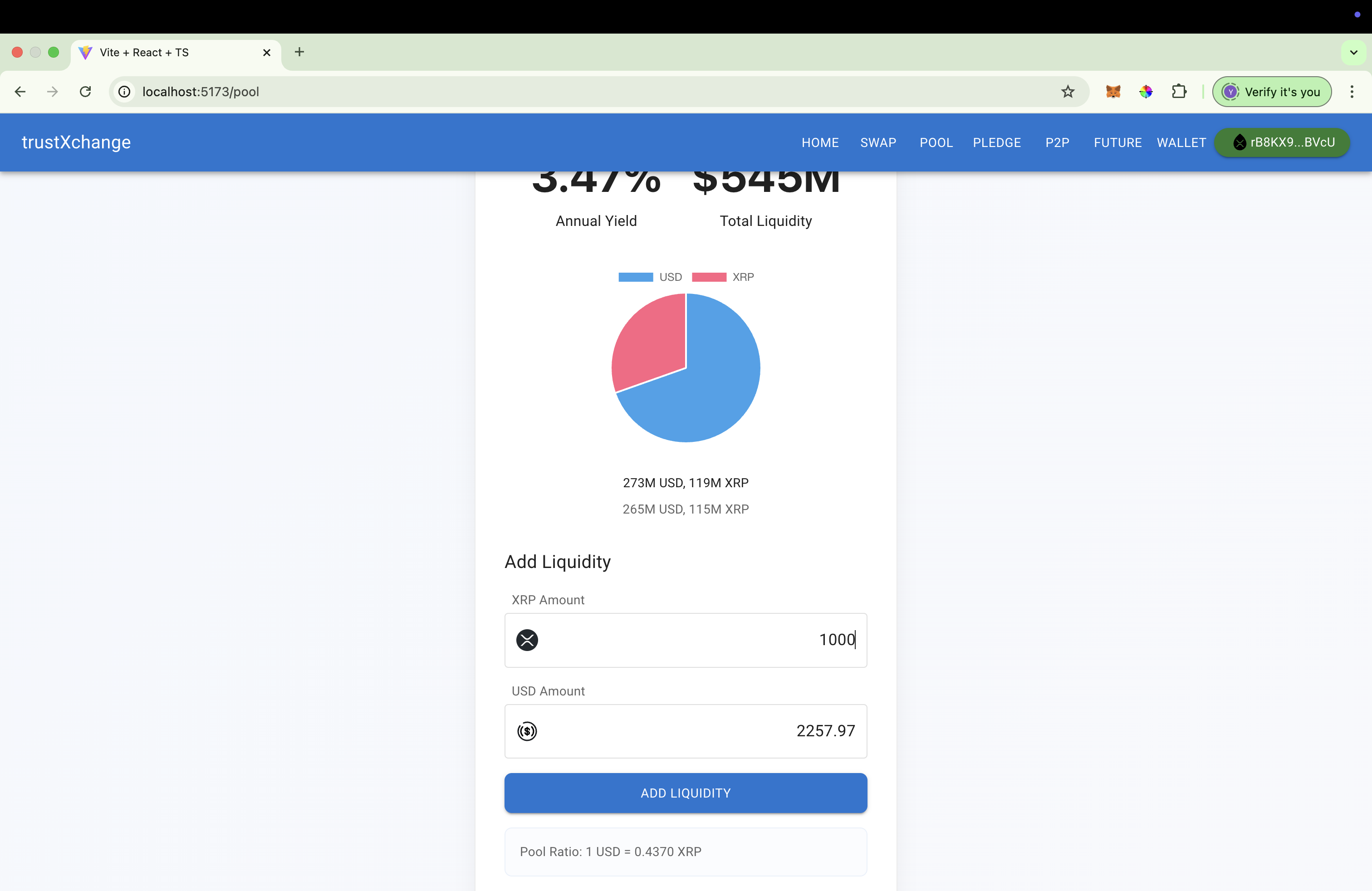1372x891 pixels.
Task: View site information icon in address bar
Action: click(124, 92)
